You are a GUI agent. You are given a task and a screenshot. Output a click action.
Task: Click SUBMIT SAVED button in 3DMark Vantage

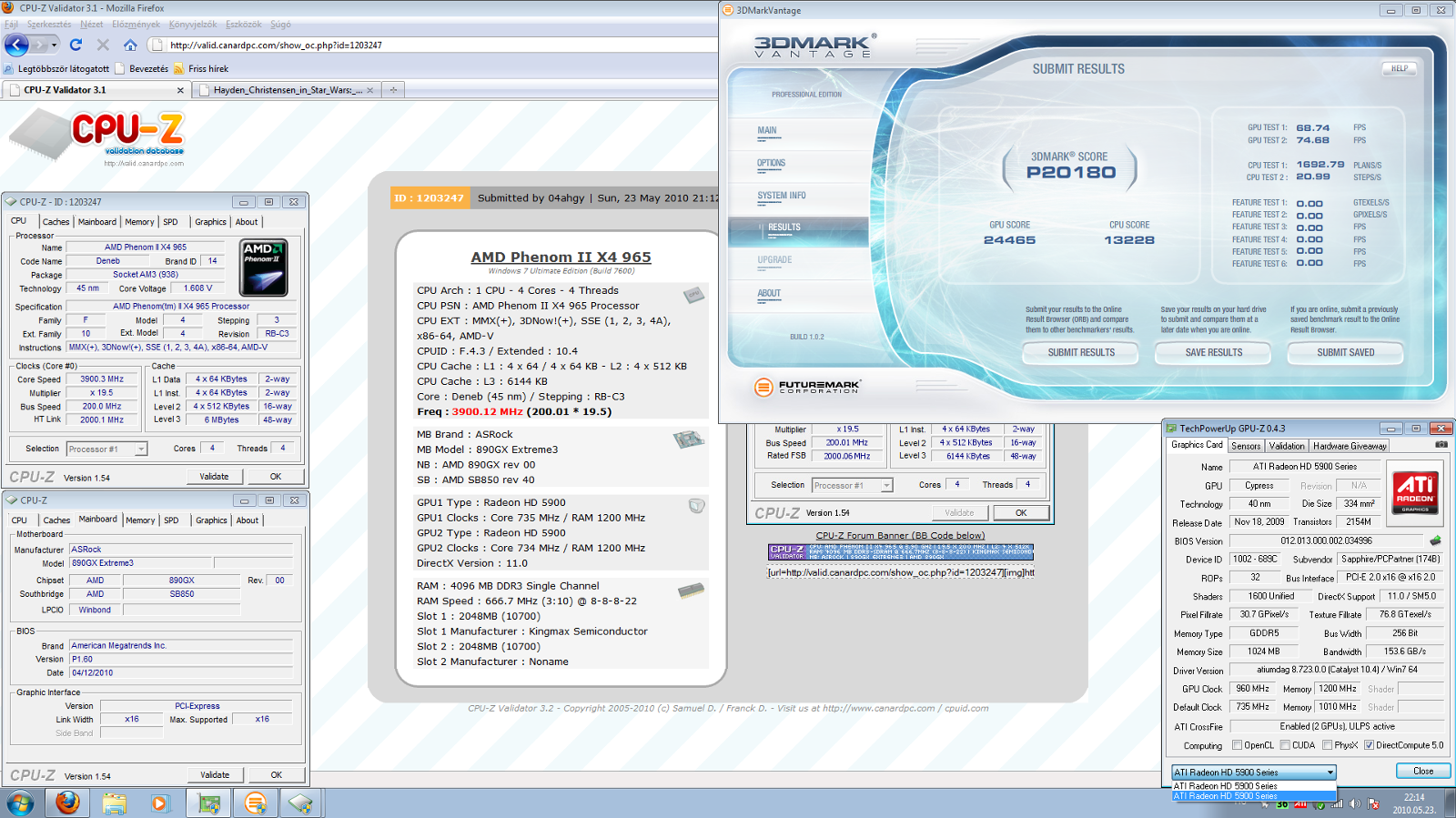tap(1346, 352)
